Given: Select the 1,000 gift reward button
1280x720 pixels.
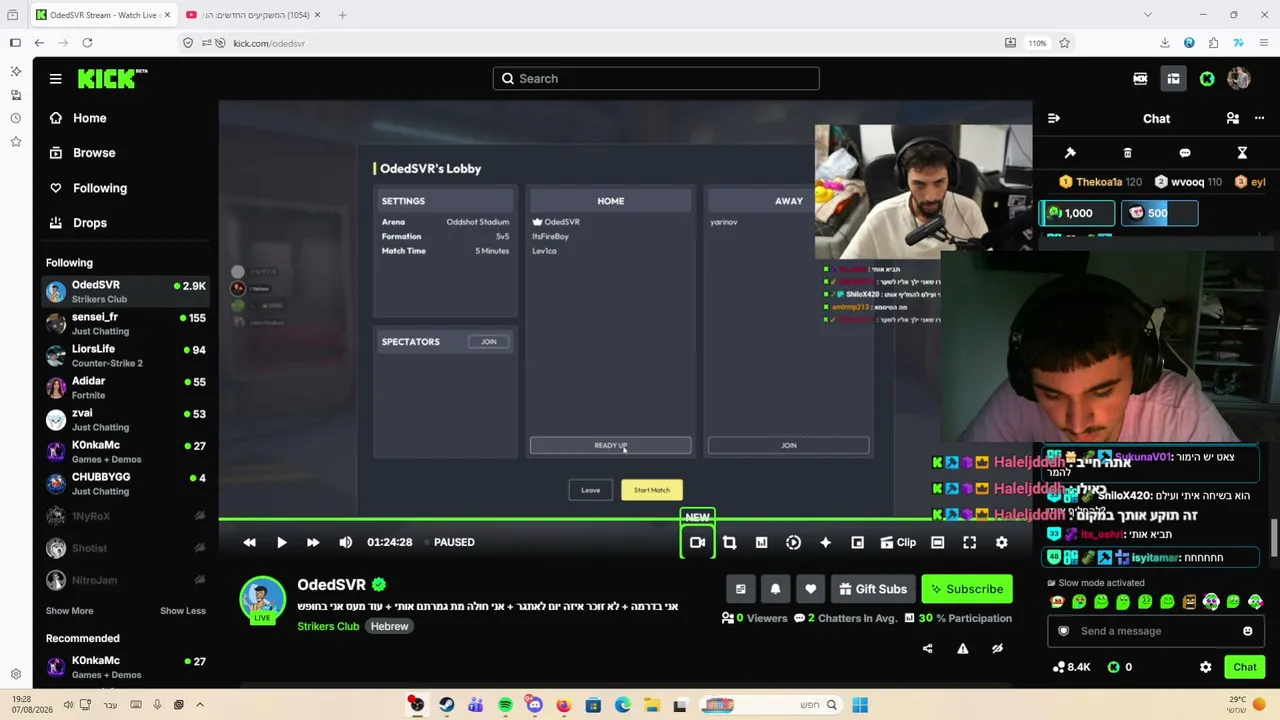Looking at the screenshot, I should pos(1076,213).
